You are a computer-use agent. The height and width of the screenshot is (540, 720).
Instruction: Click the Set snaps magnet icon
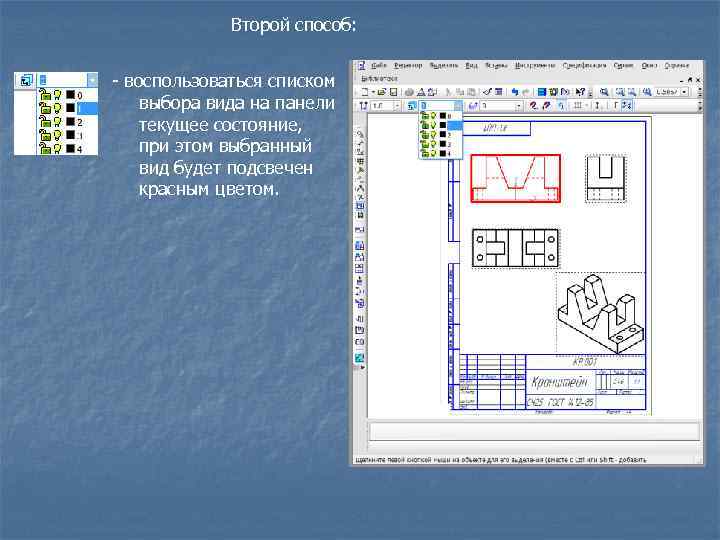533,106
